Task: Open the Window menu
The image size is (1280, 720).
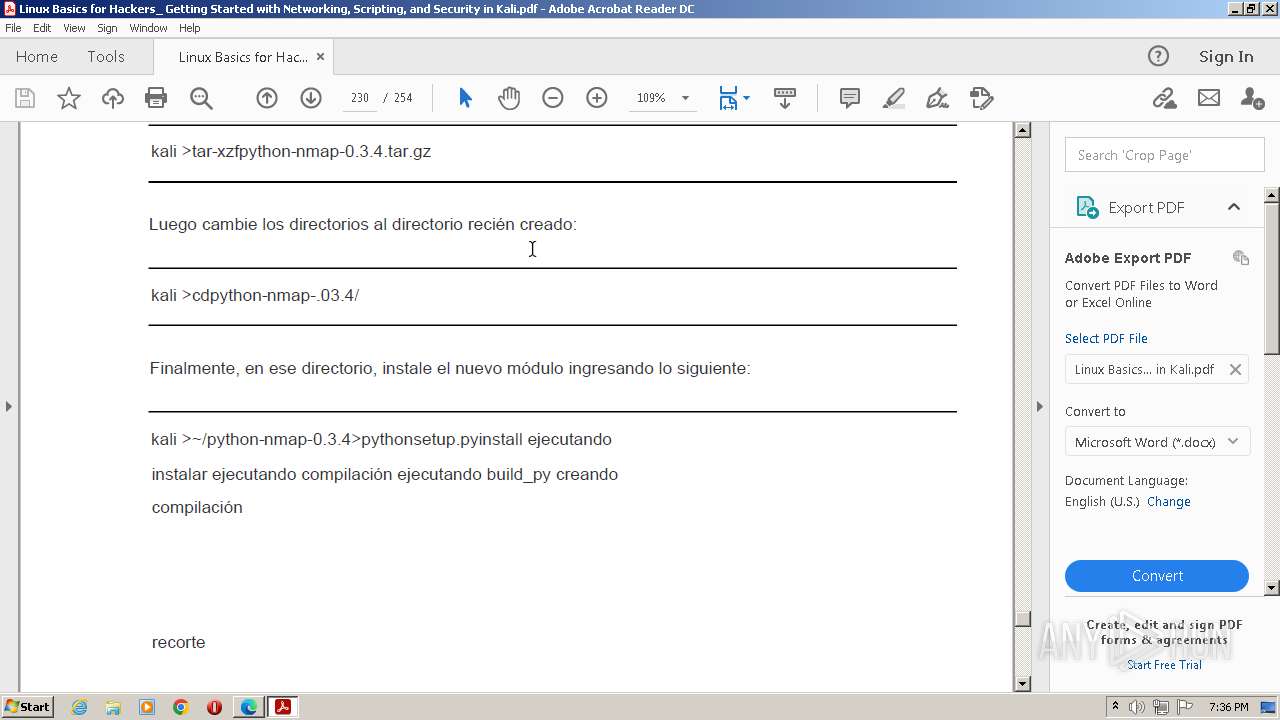Action: click(x=148, y=28)
